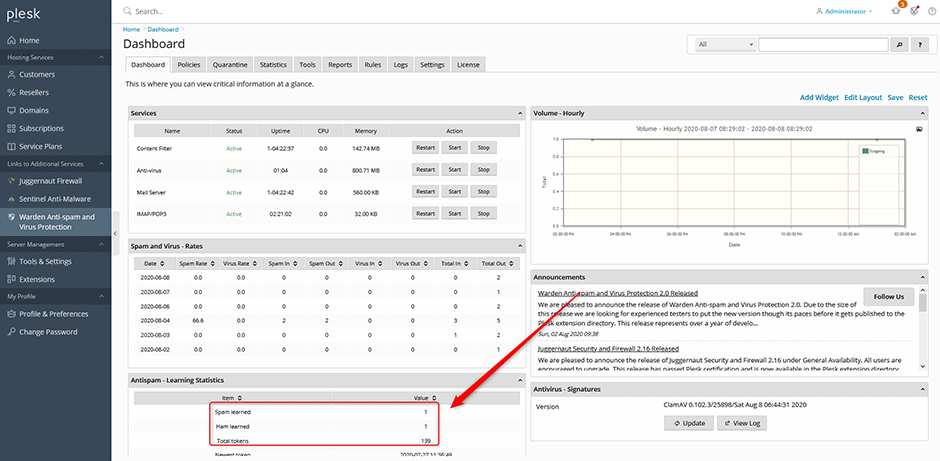Open the License tab

pyautogui.click(x=468, y=65)
